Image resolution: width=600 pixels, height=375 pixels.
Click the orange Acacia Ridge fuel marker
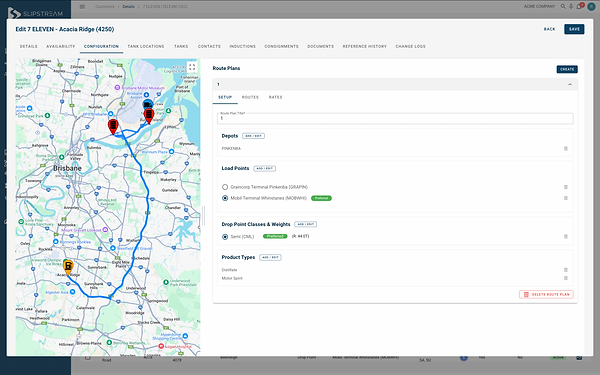click(x=68, y=266)
